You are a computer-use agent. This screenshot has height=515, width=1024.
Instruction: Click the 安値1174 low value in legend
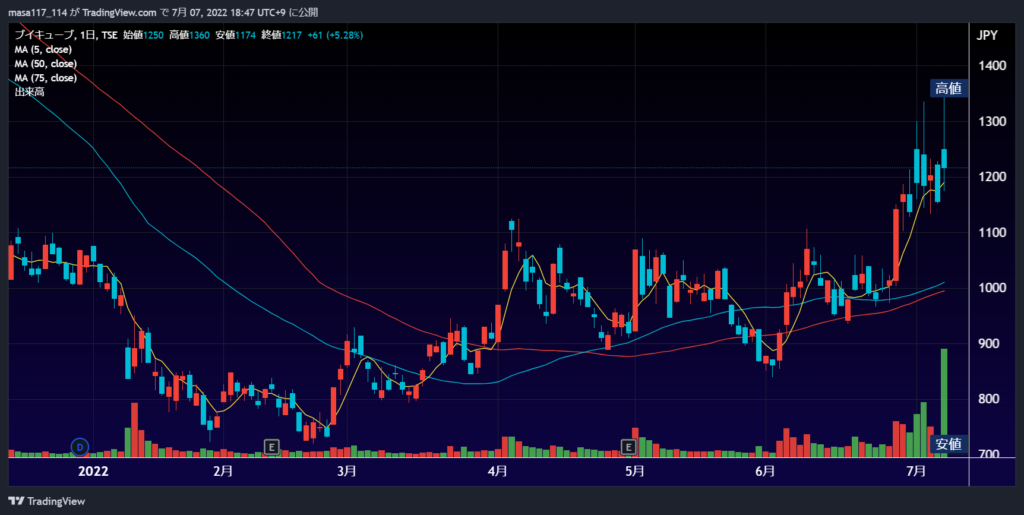coord(236,35)
